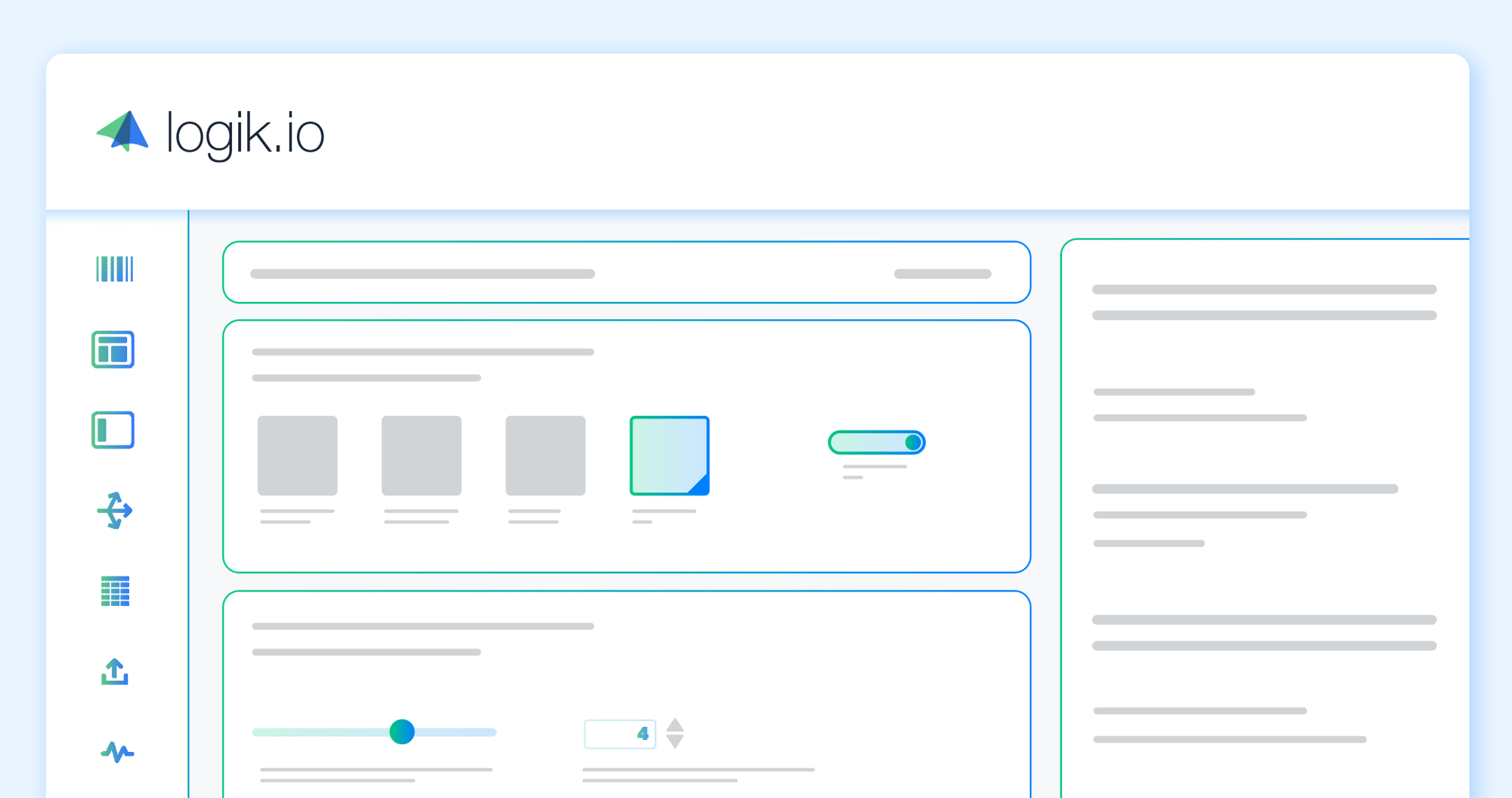
Task: Select the routing arrows icon in sidebar
Action: [114, 511]
